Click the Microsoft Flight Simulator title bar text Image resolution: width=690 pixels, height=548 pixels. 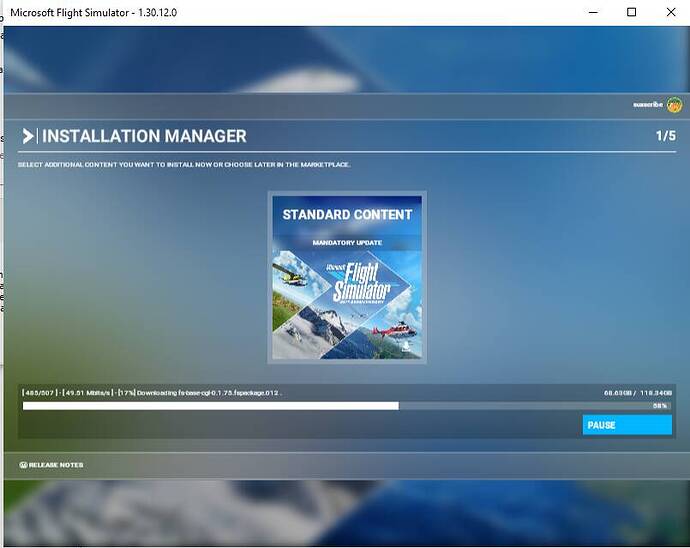93,12
